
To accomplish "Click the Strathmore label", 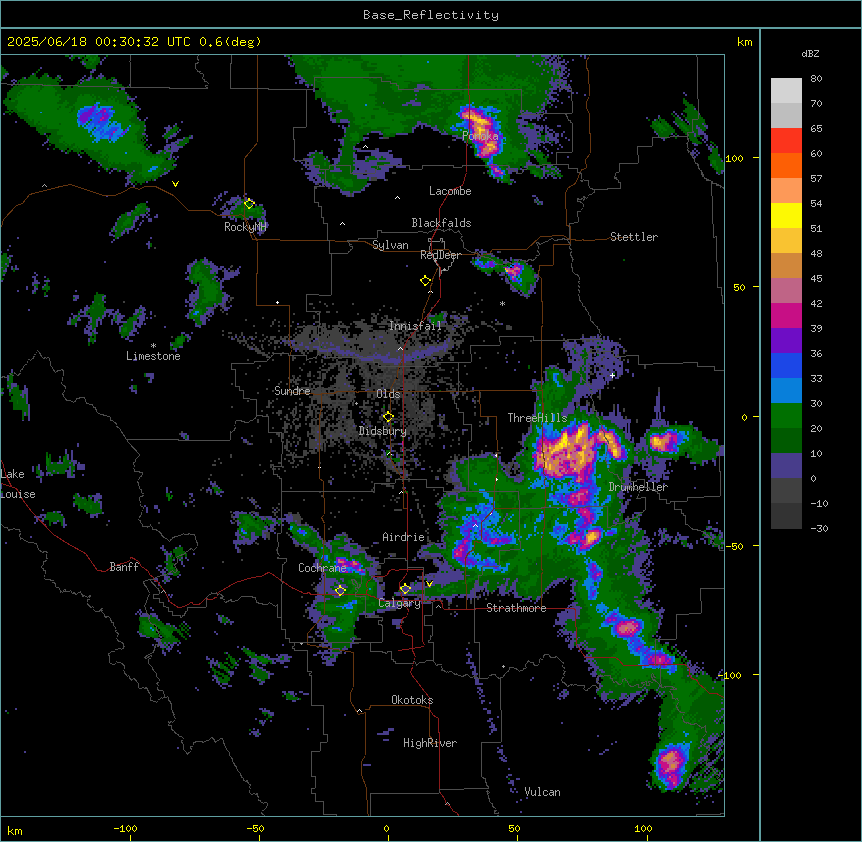I will click(516, 608).
